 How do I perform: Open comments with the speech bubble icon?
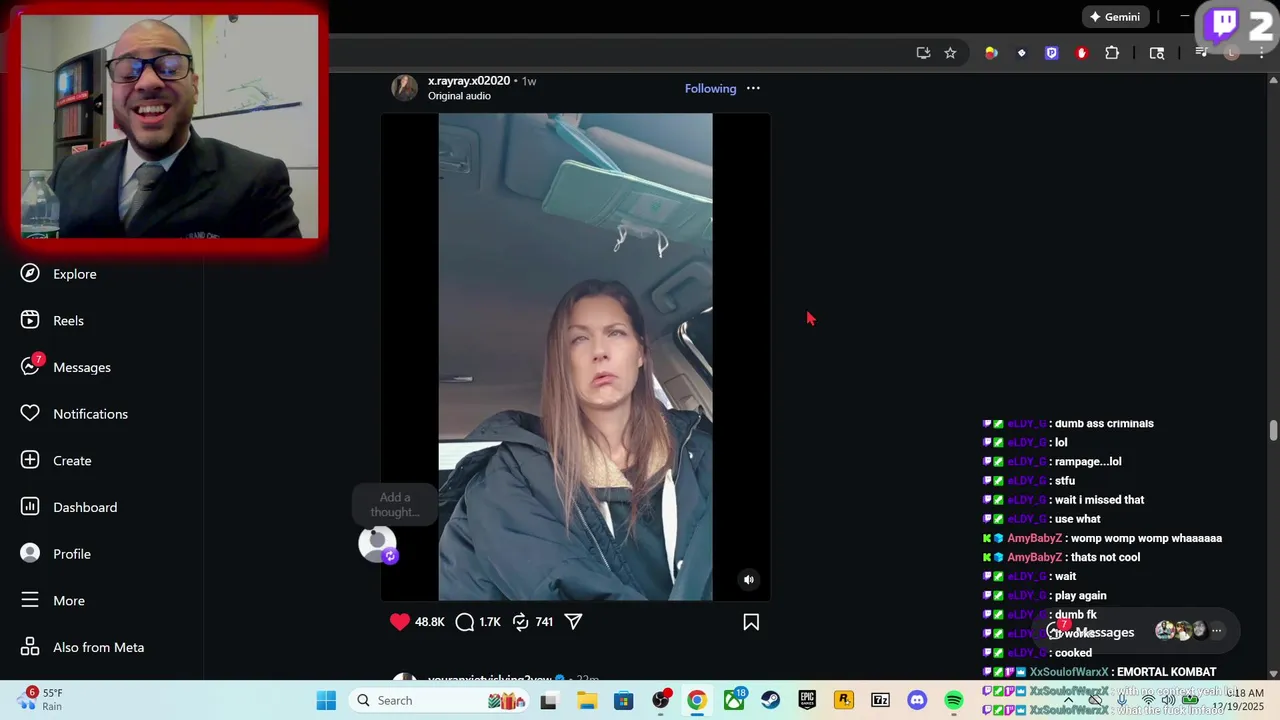pyautogui.click(x=465, y=622)
